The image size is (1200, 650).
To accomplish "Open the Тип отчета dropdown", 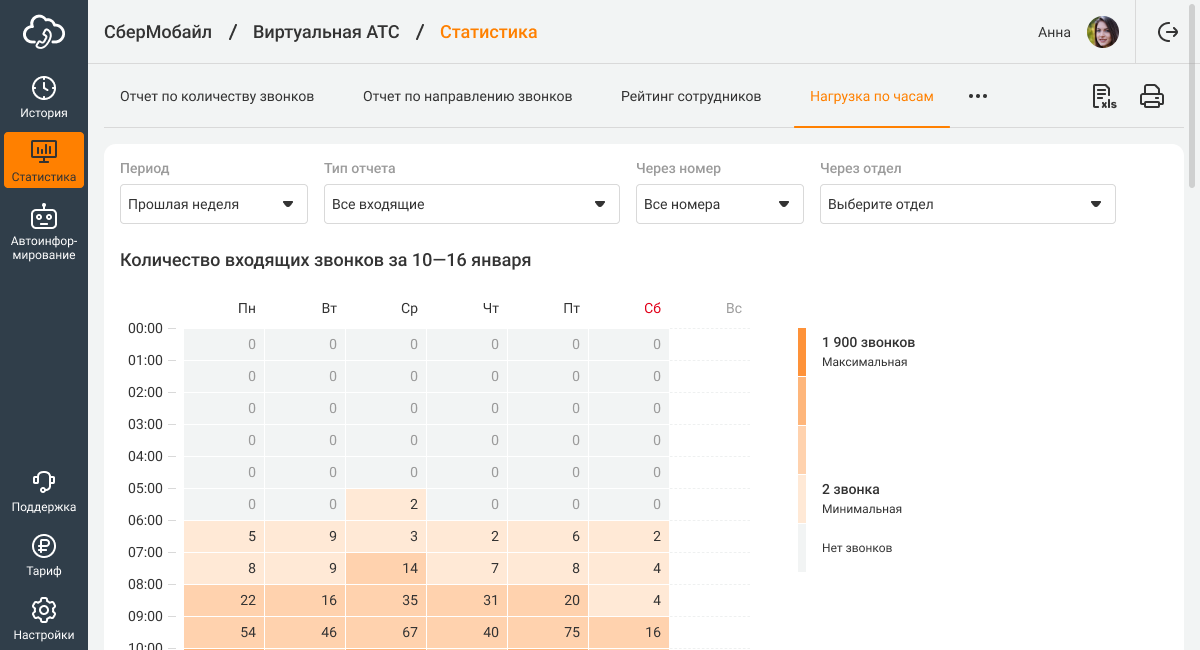I will (470, 204).
